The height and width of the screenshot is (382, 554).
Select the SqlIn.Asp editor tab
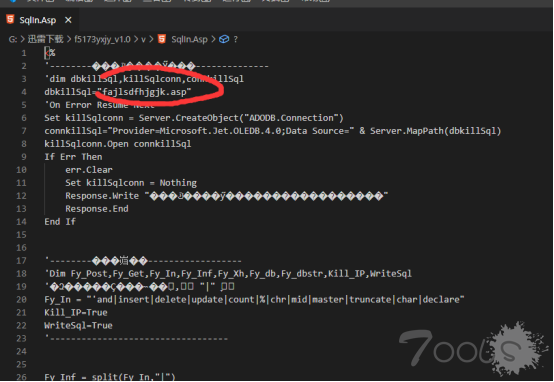(x=39, y=20)
